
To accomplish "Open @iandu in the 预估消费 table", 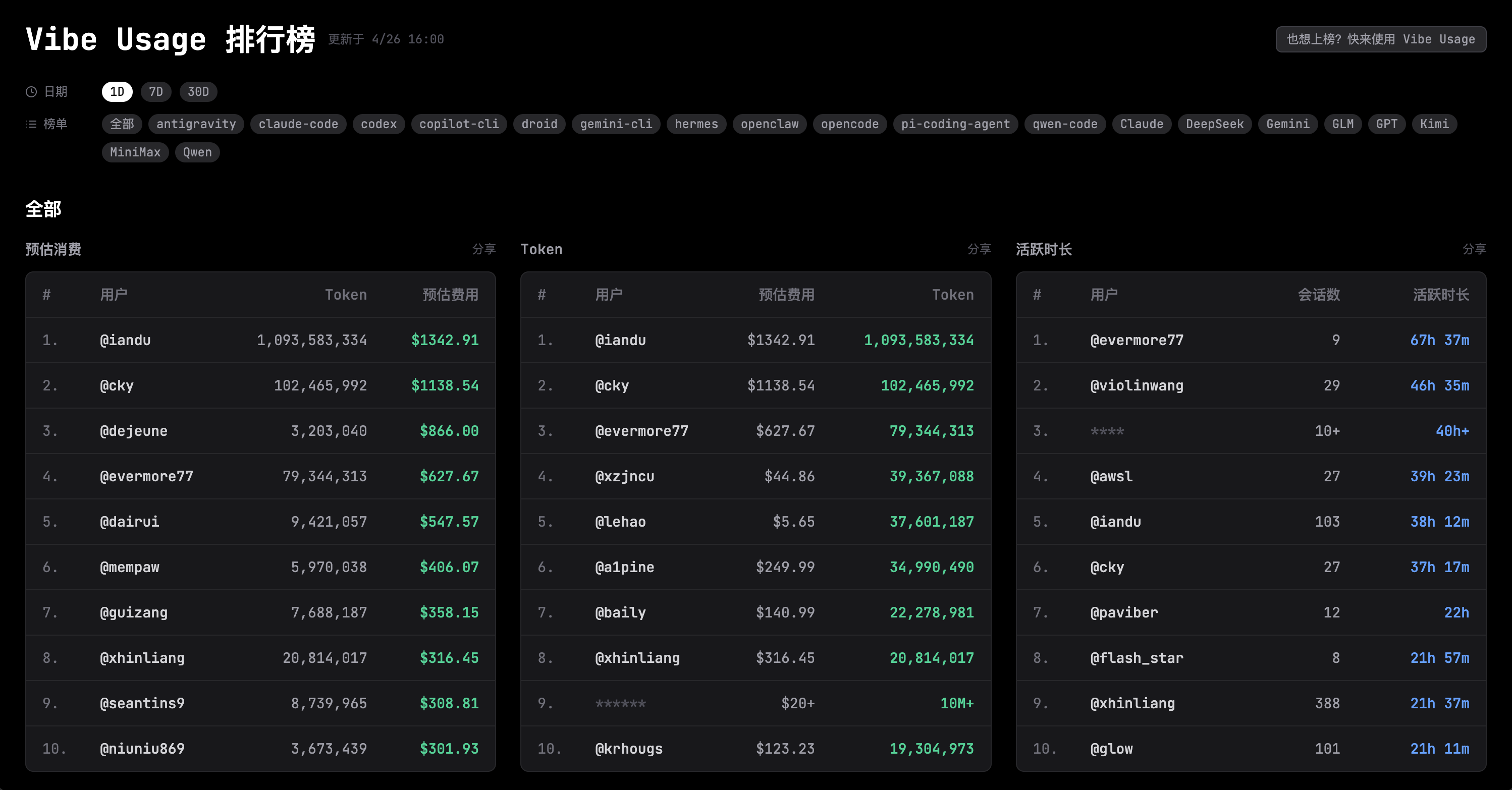I will [x=125, y=340].
